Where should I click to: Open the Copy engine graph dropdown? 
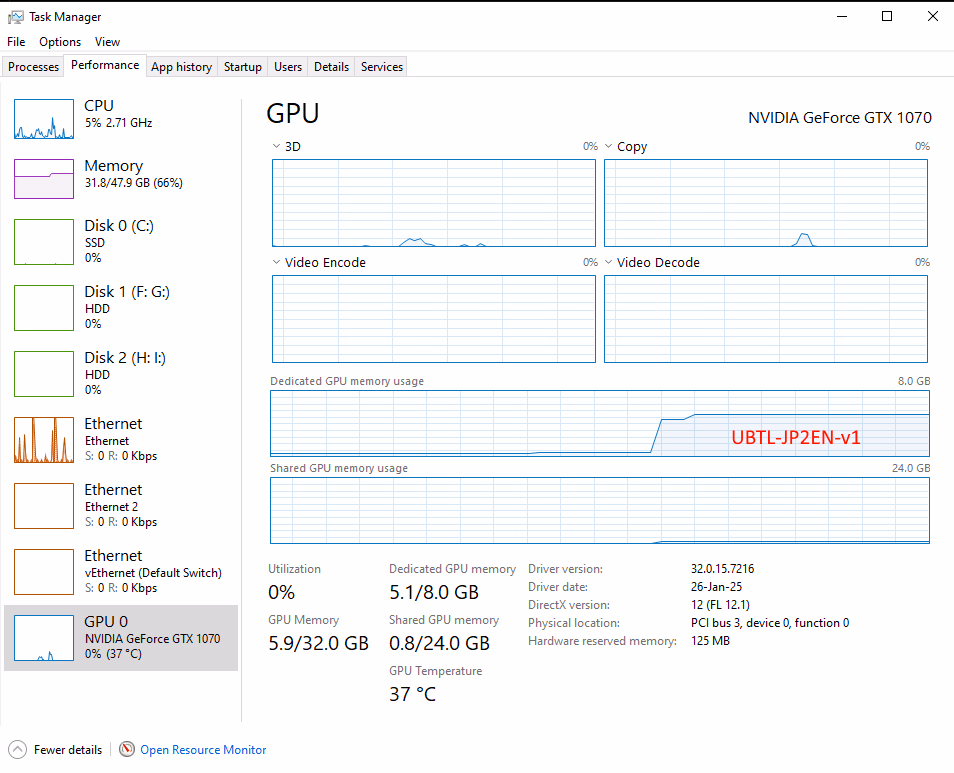pos(609,147)
